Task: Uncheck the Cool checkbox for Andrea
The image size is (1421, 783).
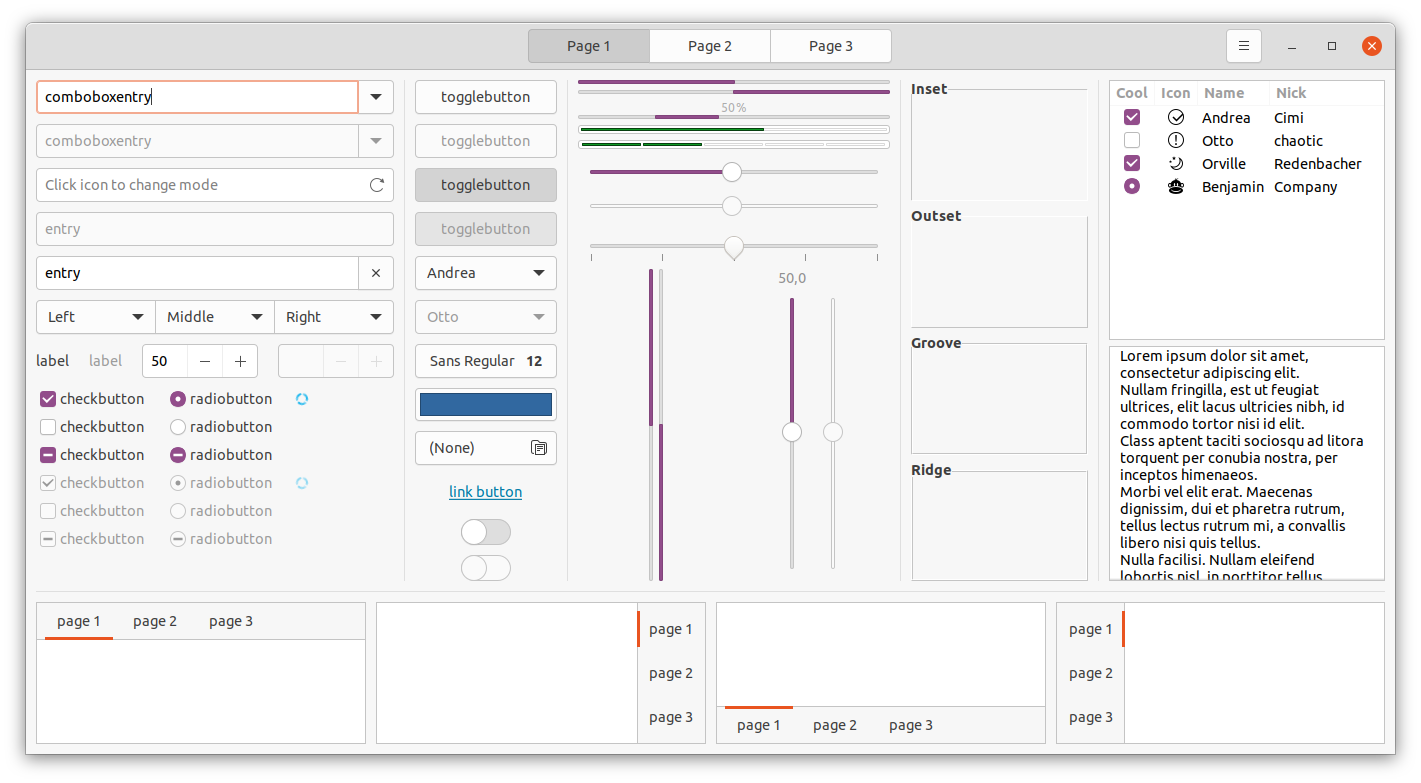Action: (1132, 118)
